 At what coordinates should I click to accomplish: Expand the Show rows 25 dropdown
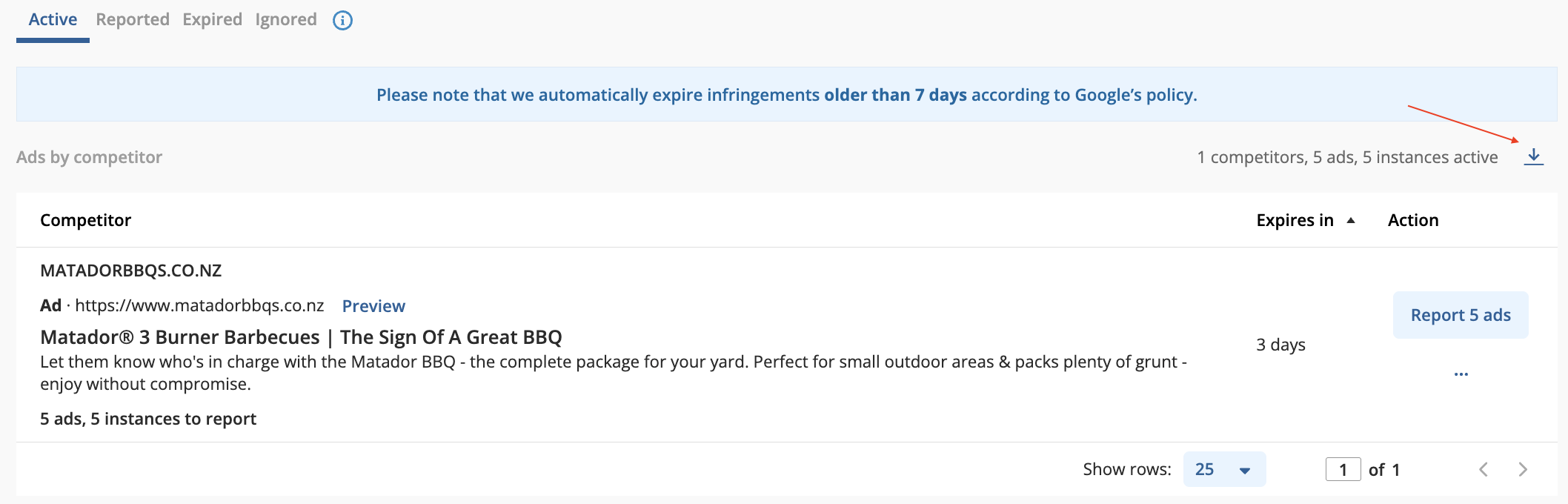click(x=1224, y=469)
